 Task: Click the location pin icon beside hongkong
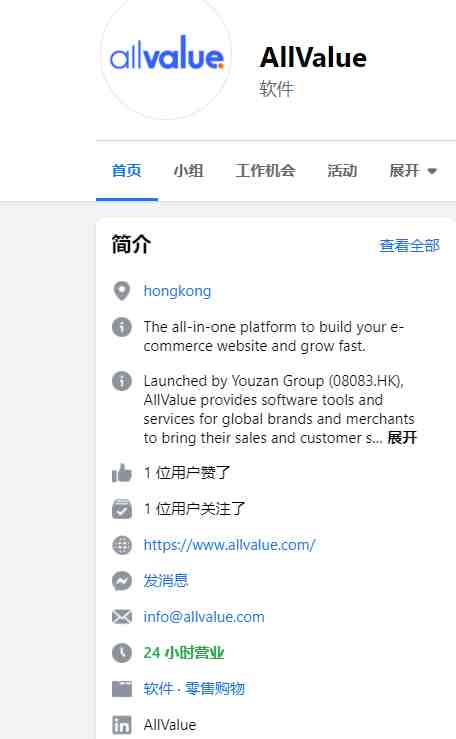click(122, 291)
